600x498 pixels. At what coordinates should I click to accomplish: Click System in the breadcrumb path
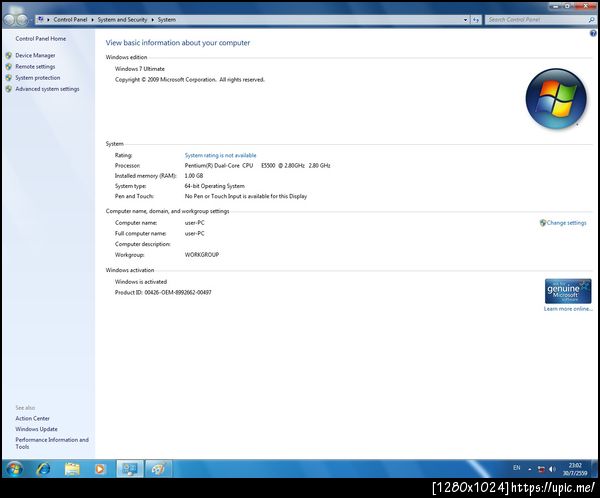point(167,20)
